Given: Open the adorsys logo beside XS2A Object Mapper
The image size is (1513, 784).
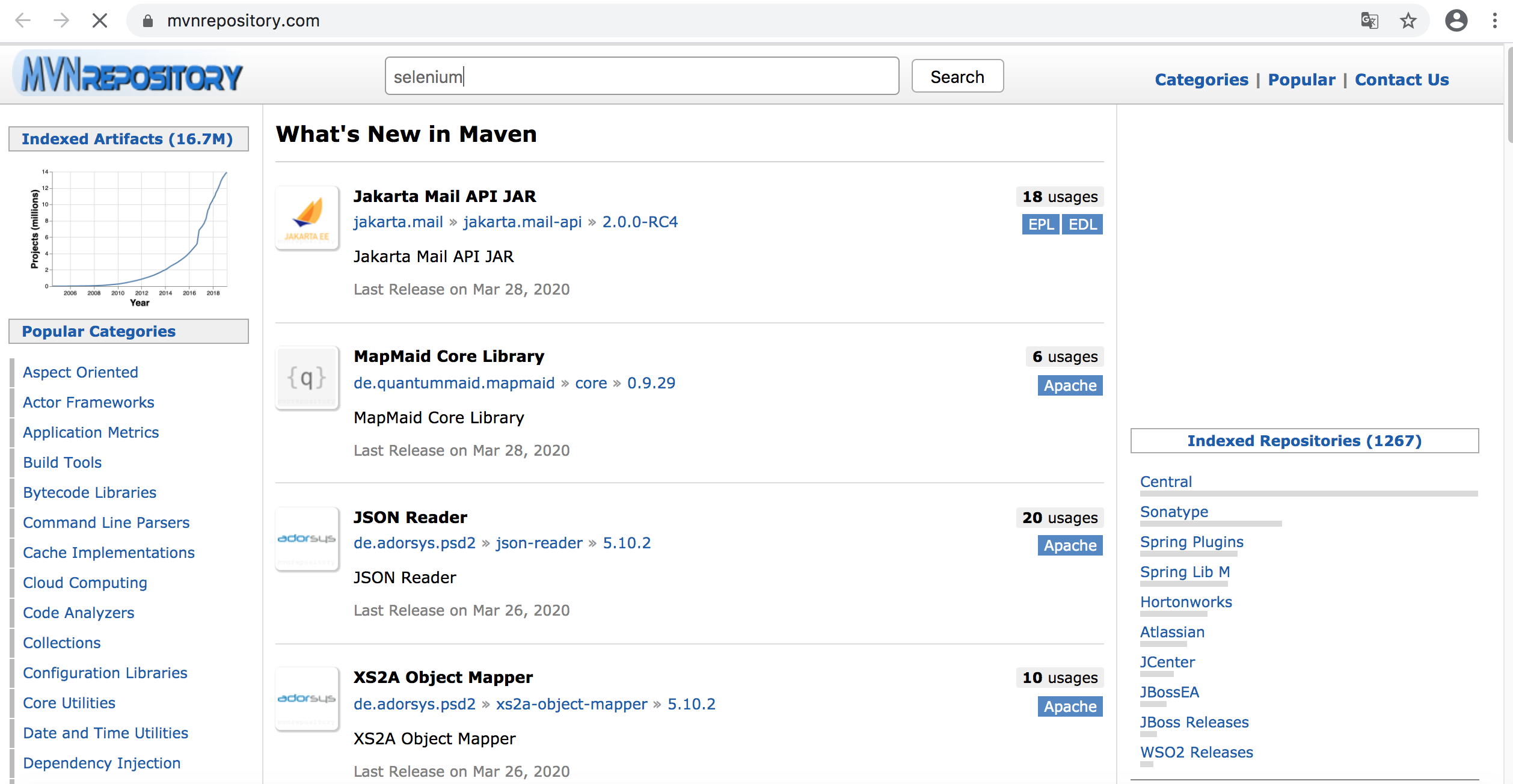Looking at the screenshot, I should 307,699.
